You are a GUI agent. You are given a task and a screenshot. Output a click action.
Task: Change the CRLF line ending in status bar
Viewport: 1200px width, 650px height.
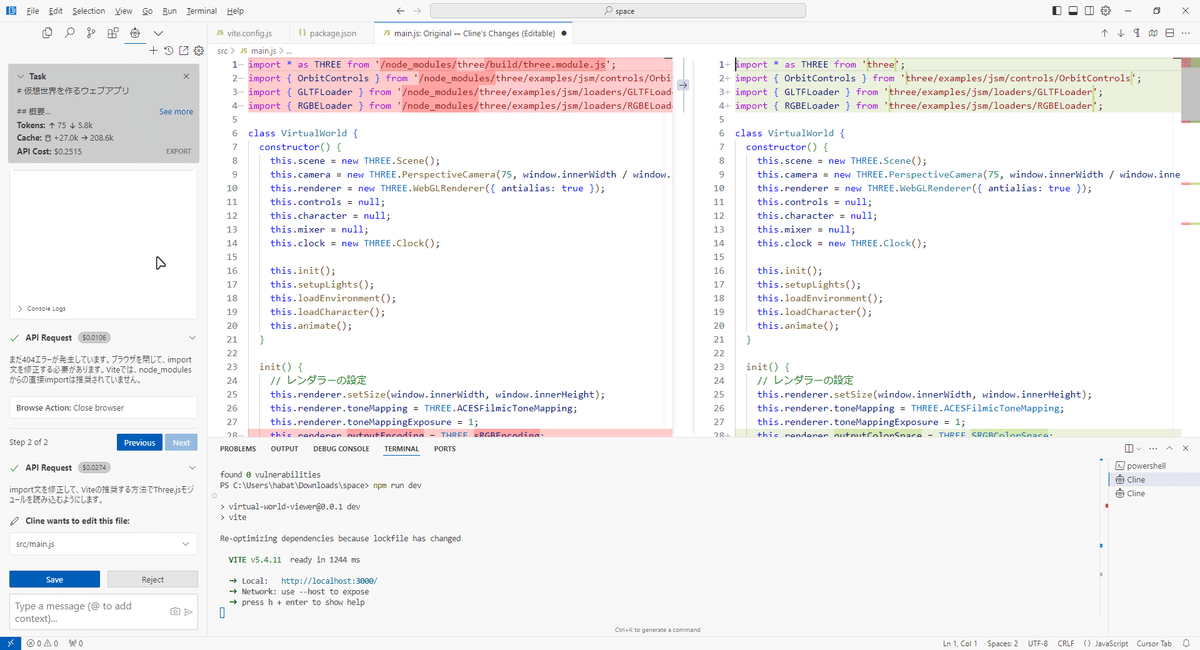point(1066,643)
